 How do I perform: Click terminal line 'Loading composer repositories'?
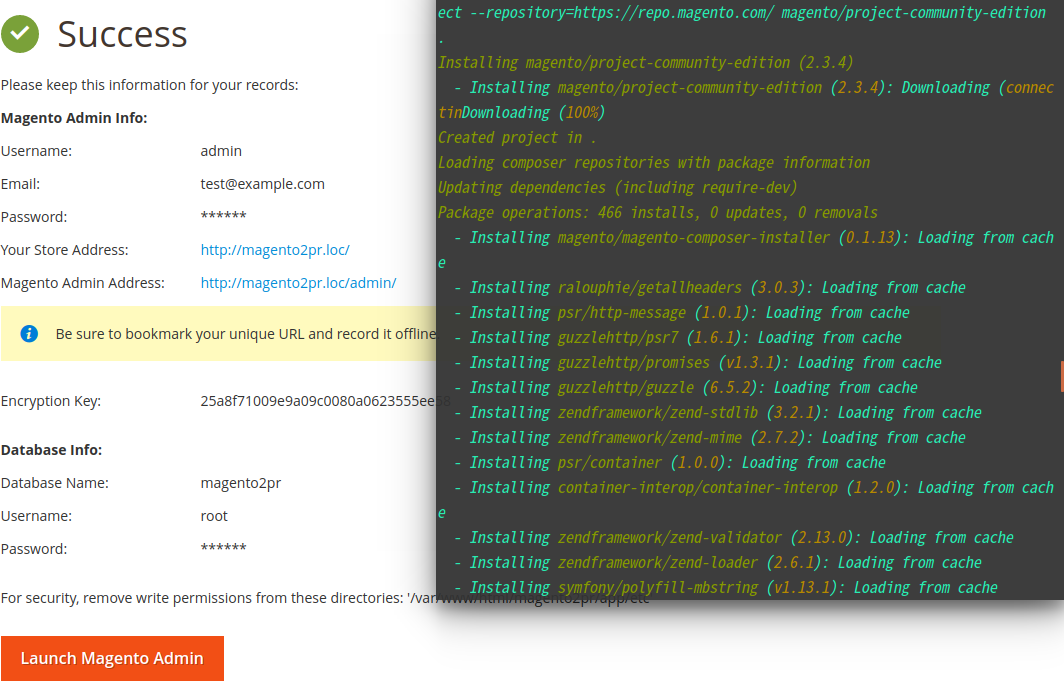click(x=654, y=163)
